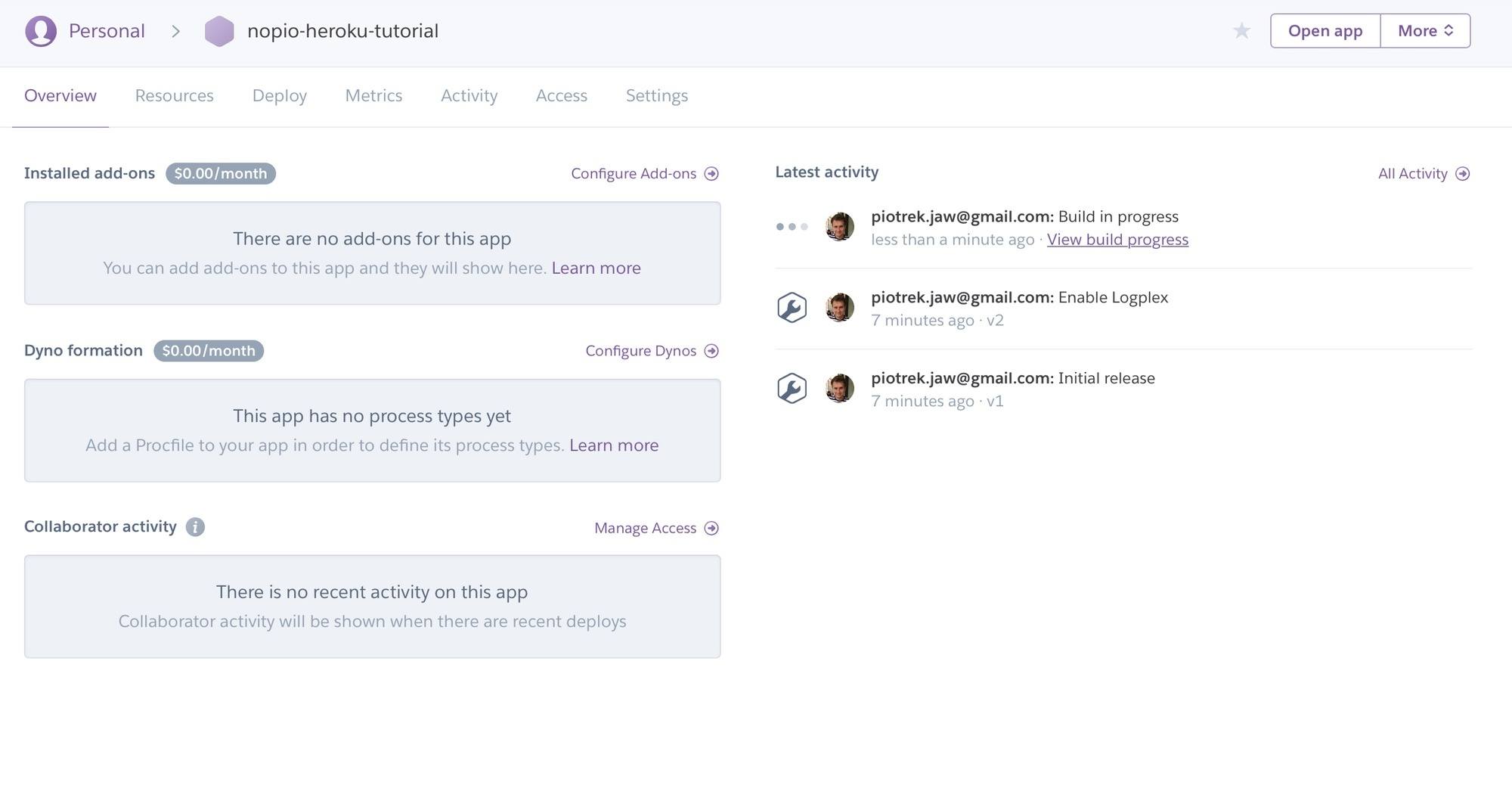
Task: Click the arrow icon beside Configure Dynos
Action: pyautogui.click(x=711, y=351)
